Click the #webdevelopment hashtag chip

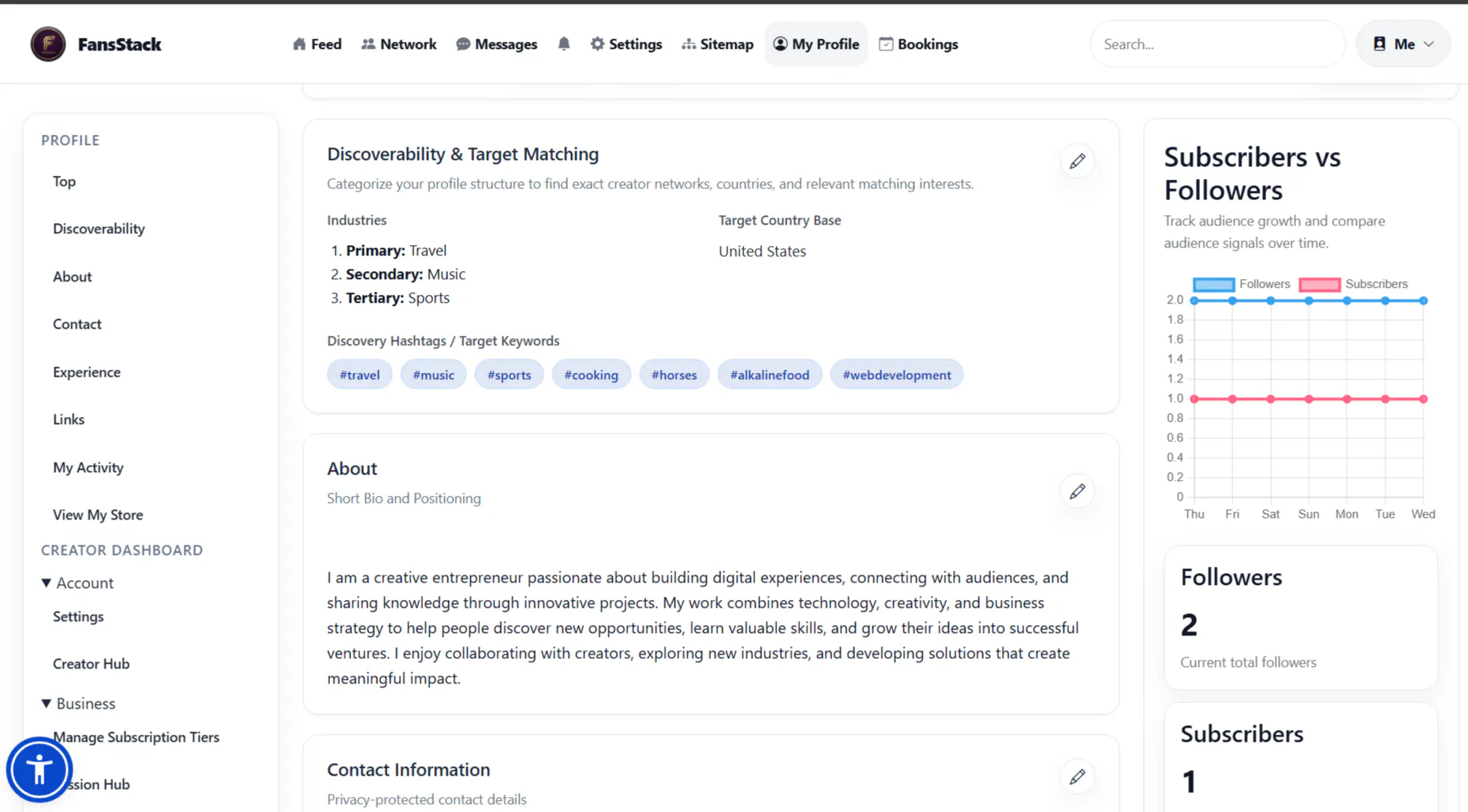coord(897,374)
